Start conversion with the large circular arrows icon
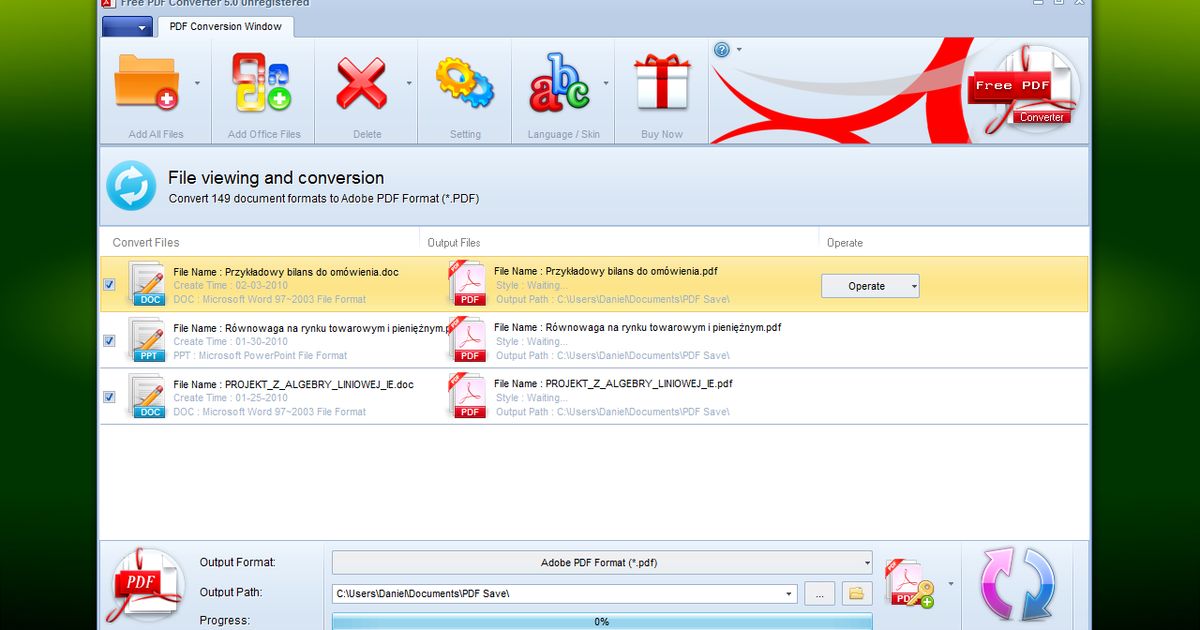The image size is (1200, 630). 1018,584
